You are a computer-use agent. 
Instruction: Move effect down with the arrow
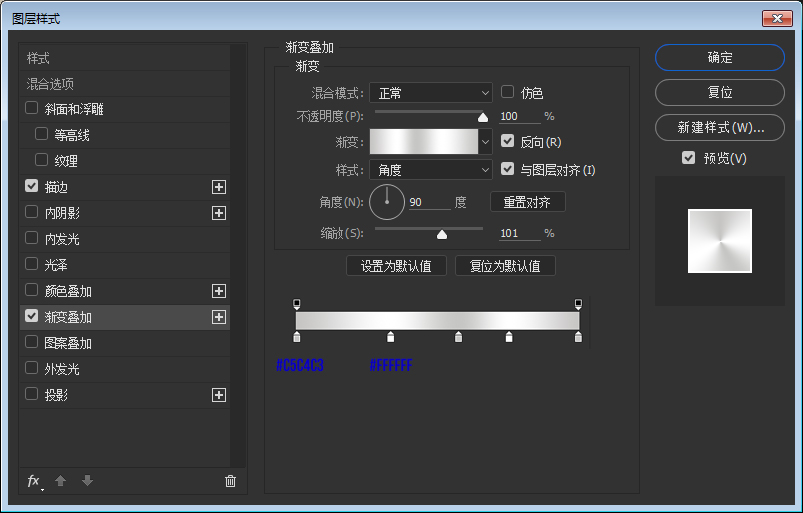coord(88,480)
